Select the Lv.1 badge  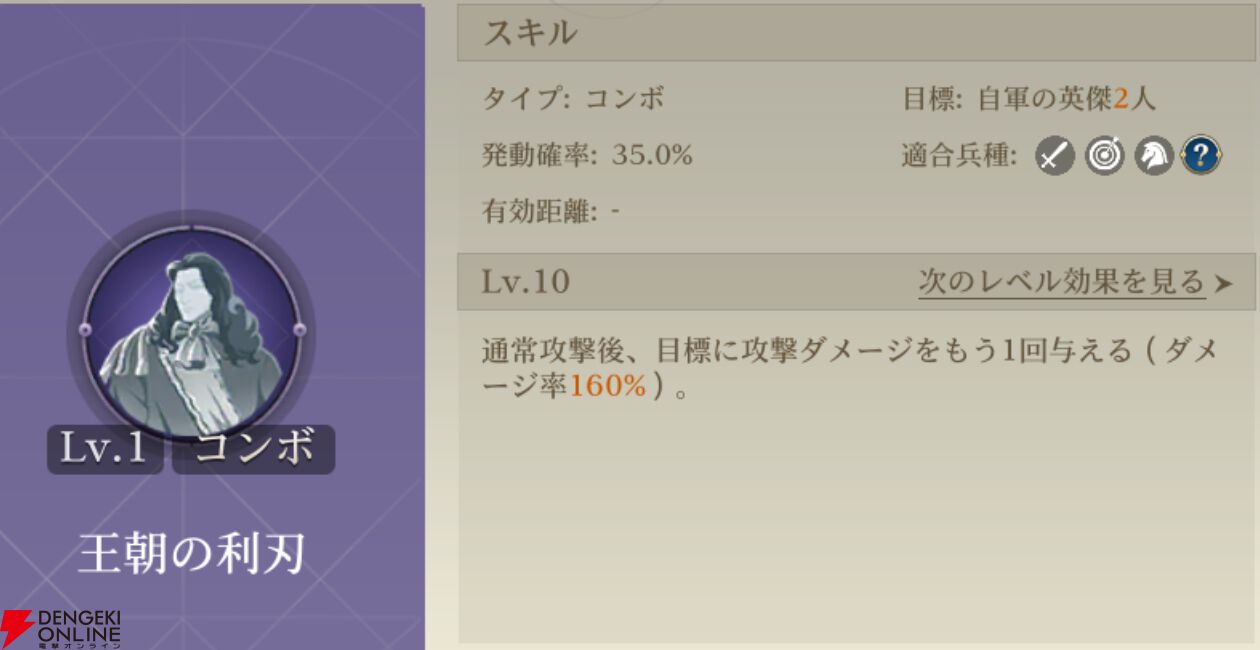pos(104,449)
